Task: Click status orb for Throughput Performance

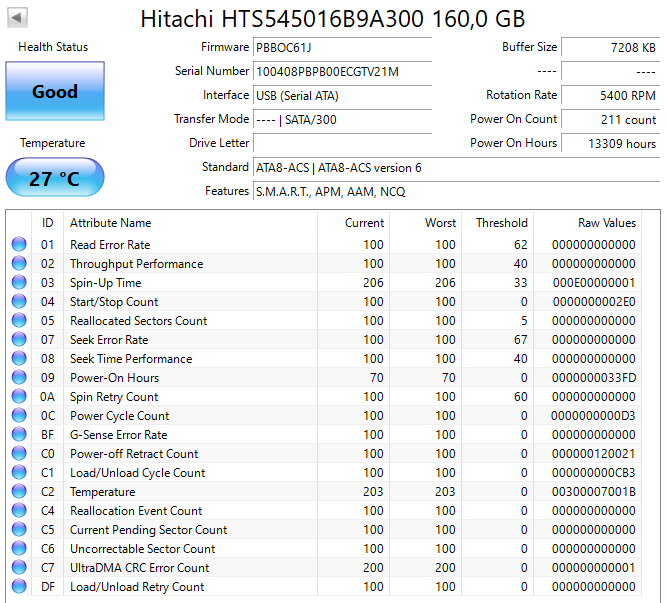Action: tap(19, 264)
